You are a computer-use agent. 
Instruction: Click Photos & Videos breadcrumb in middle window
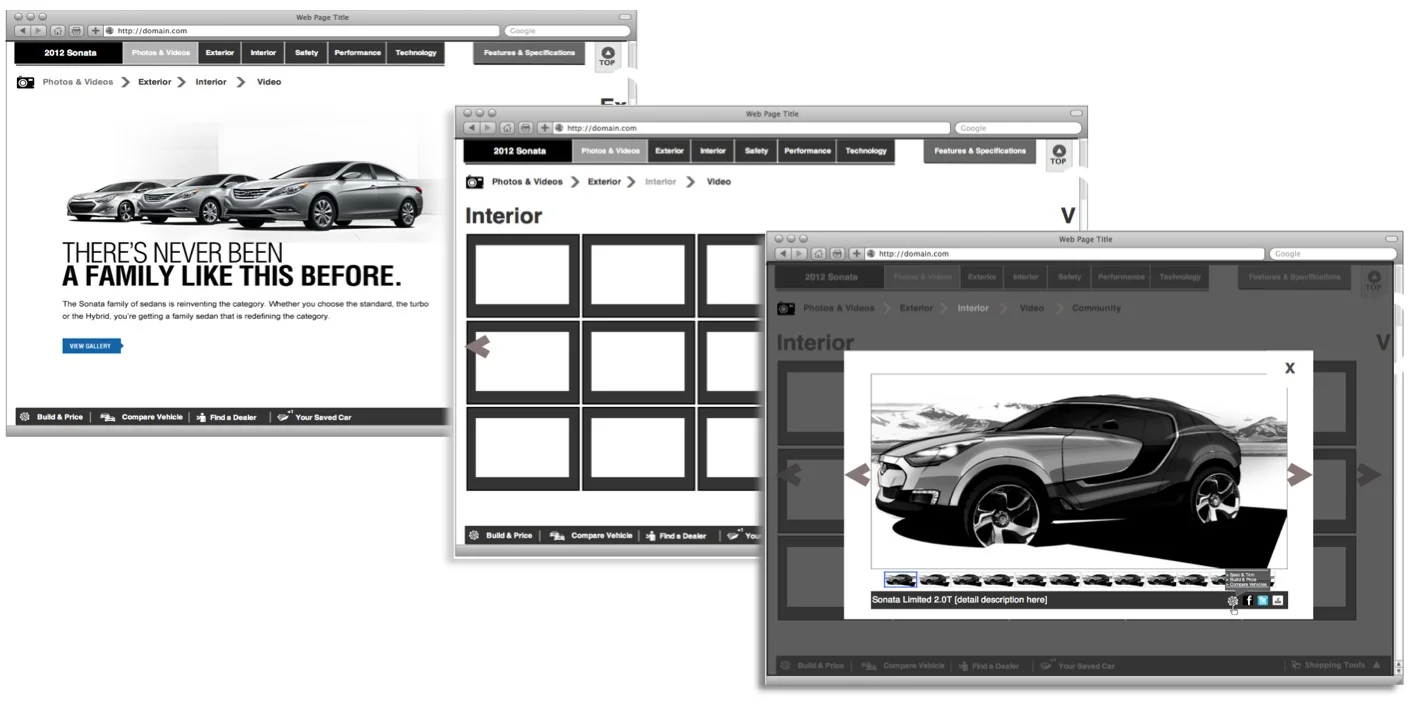[527, 182]
